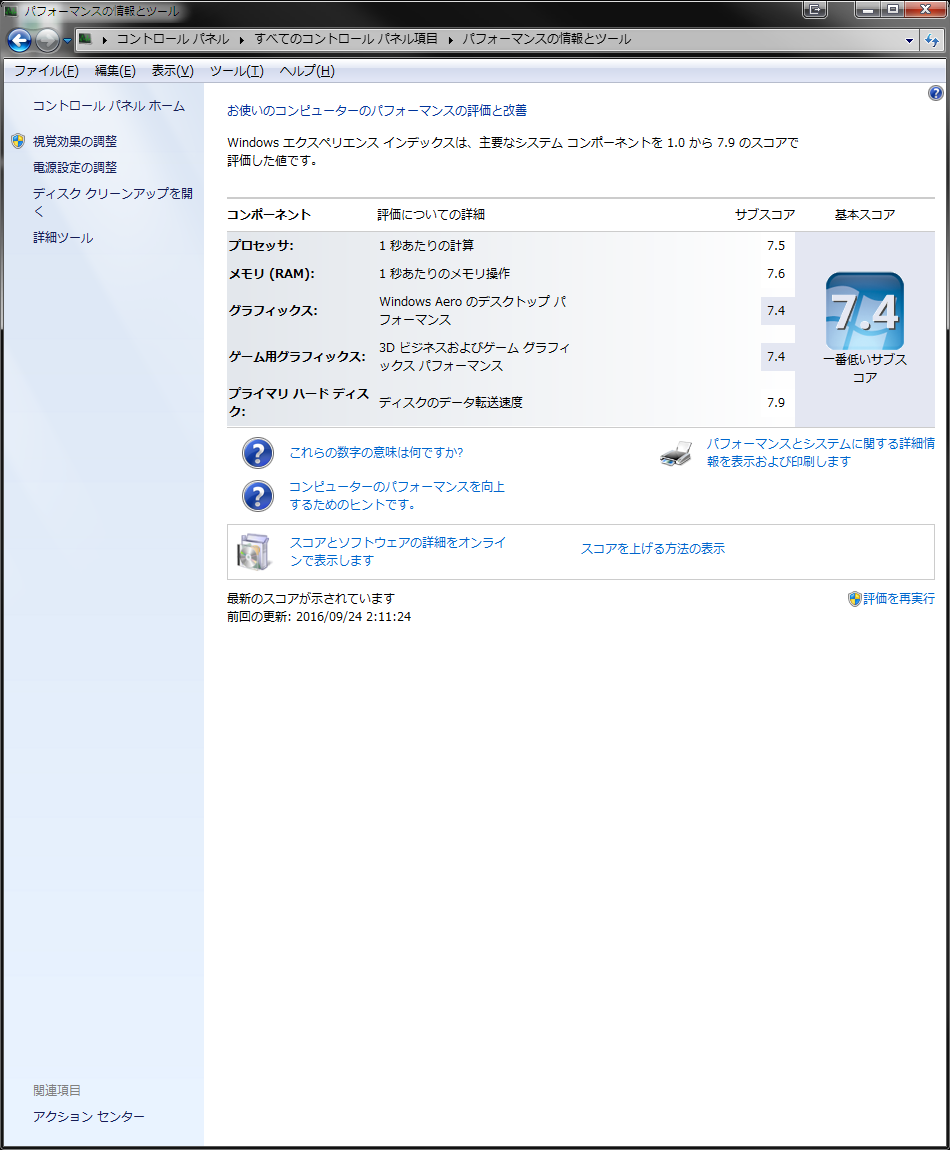This screenshot has height=1150, width=950.
Task: Open 電源設定の調整 link
Action: coord(75,168)
